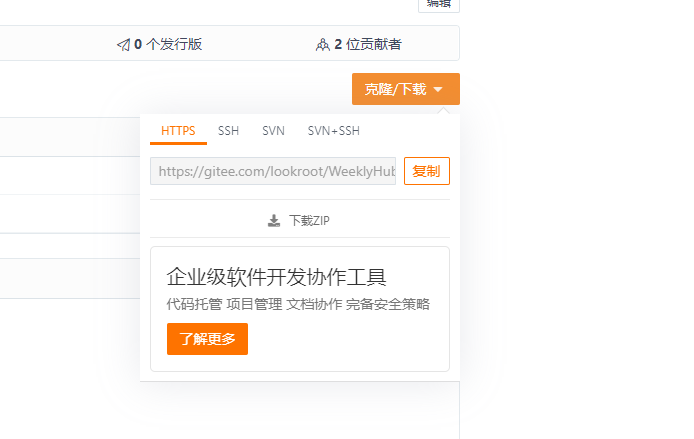The width and height of the screenshot is (694, 439).
Task: Open the 0 个发行版 releases link
Action: 174,45
